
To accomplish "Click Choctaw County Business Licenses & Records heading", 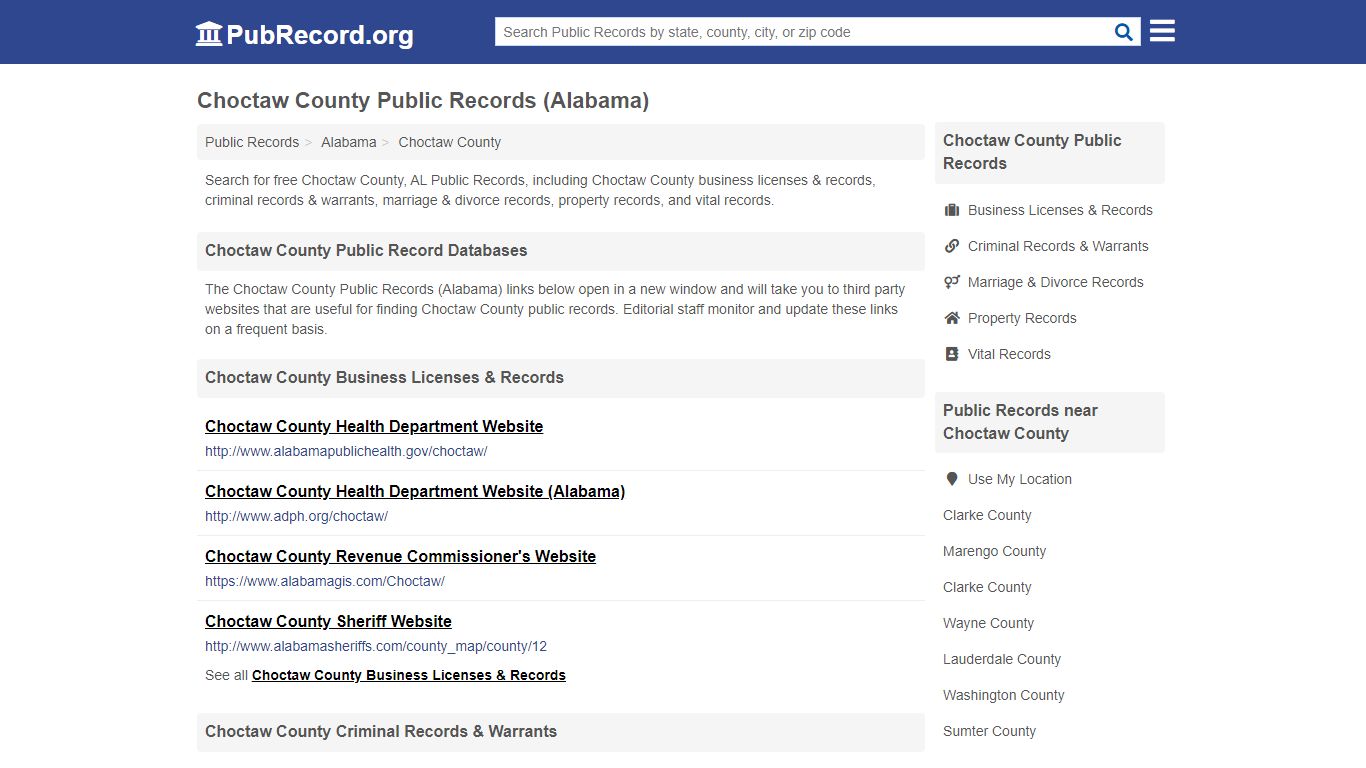I will click(384, 377).
